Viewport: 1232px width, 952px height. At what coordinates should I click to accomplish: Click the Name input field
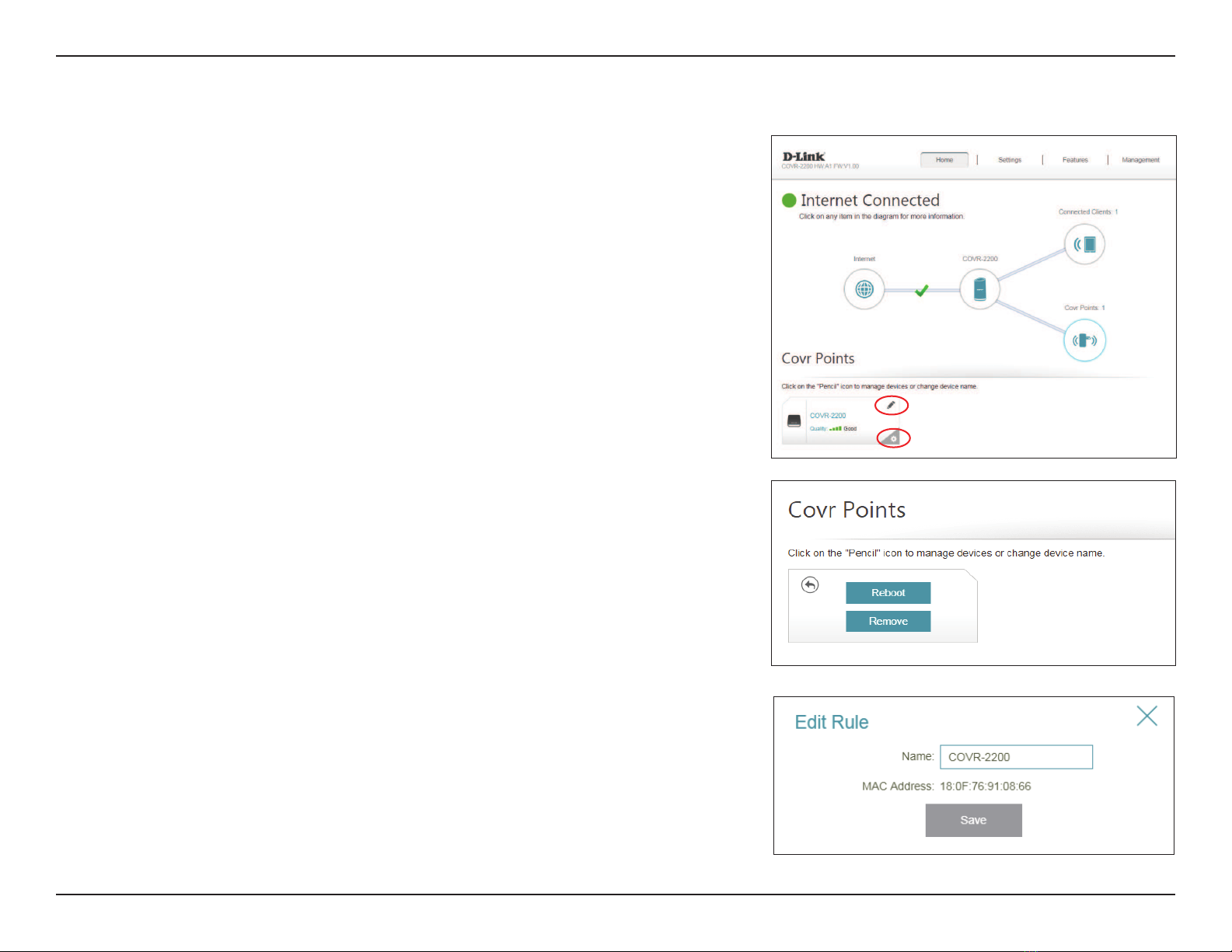click(x=1016, y=757)
